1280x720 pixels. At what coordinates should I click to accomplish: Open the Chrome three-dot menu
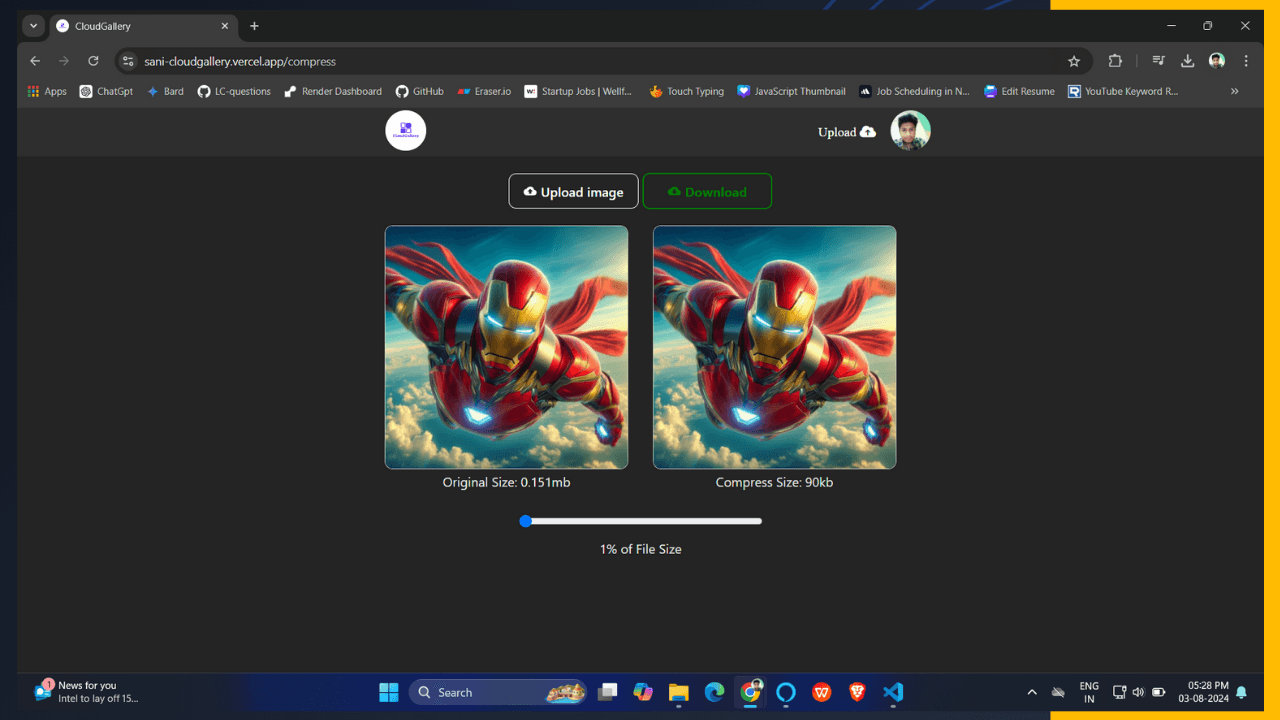pyautogui.click(x=1246, y=61)
